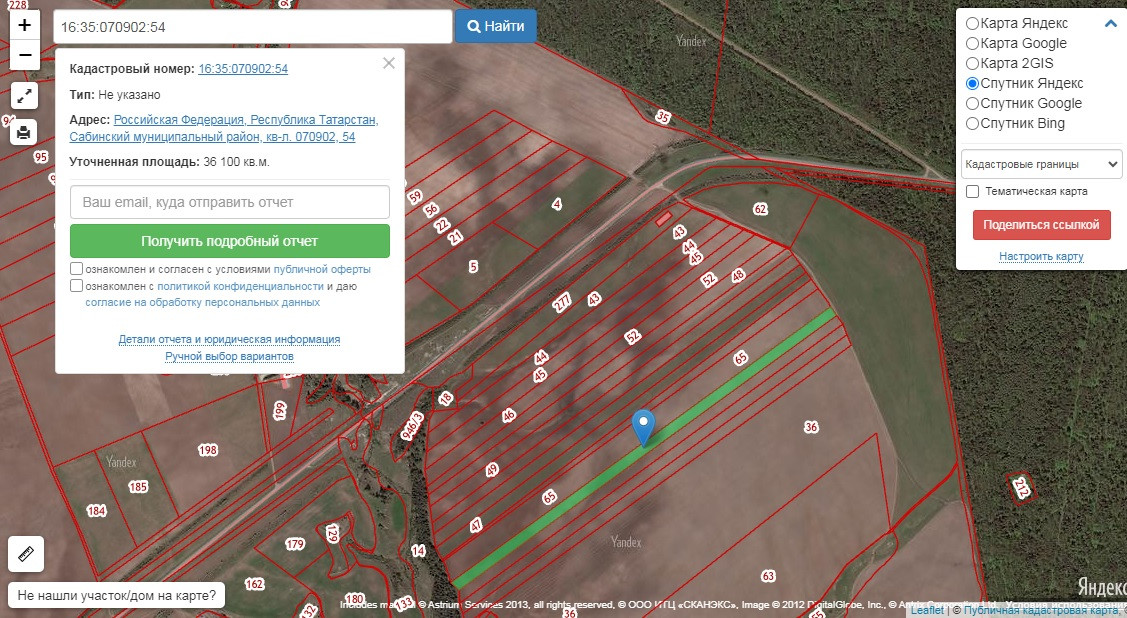This screenshot has height=618, width=1127.
Task: Open Ручной выбор вариантов link
Action: point(229,356)
